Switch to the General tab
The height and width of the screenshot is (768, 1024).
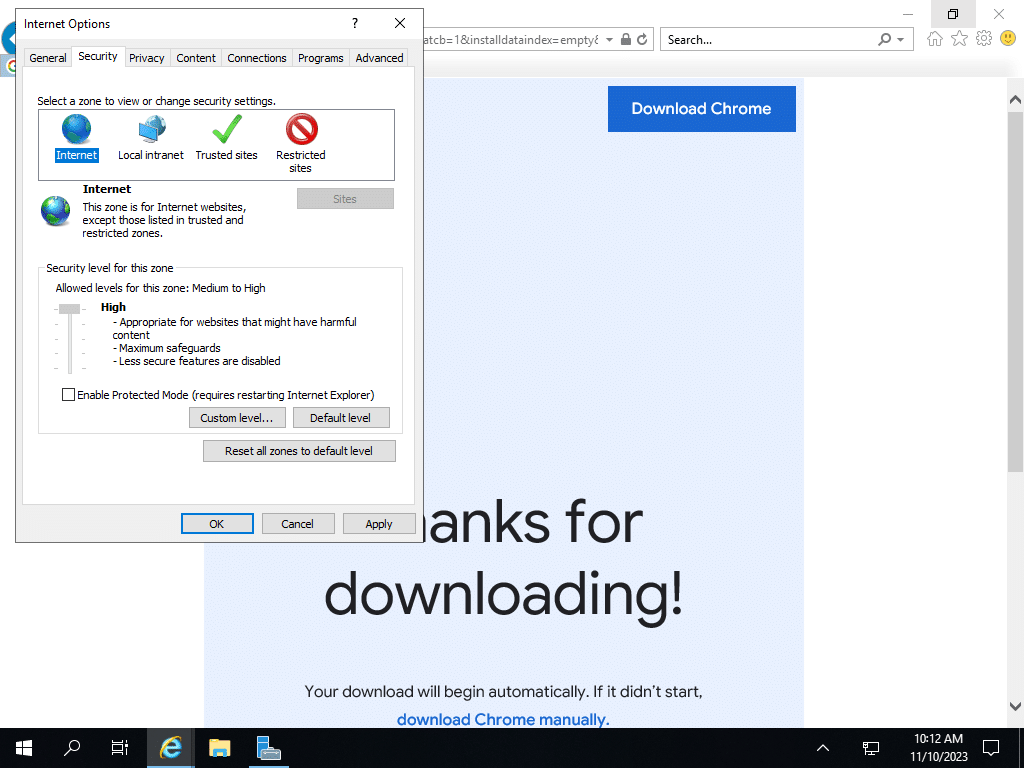(48, 57)
